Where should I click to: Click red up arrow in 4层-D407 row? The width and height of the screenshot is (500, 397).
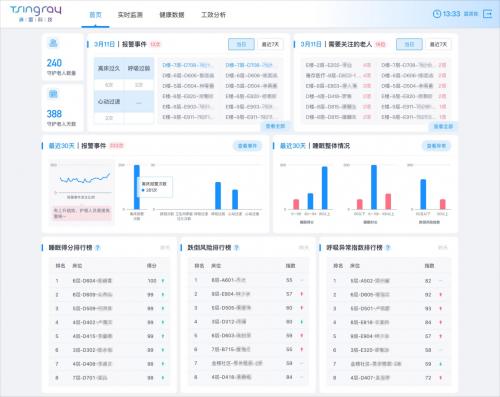(441, 378)
